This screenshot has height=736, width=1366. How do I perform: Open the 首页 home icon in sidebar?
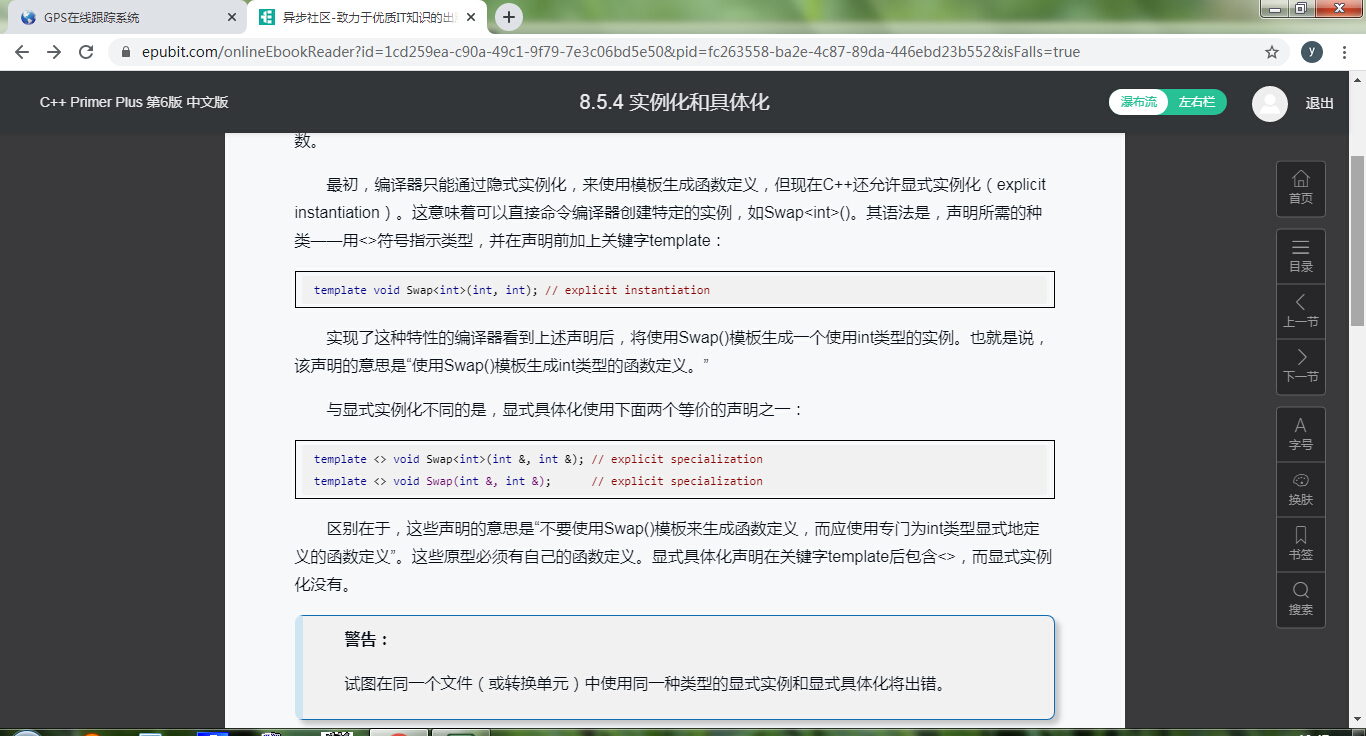pos(1300,188)
